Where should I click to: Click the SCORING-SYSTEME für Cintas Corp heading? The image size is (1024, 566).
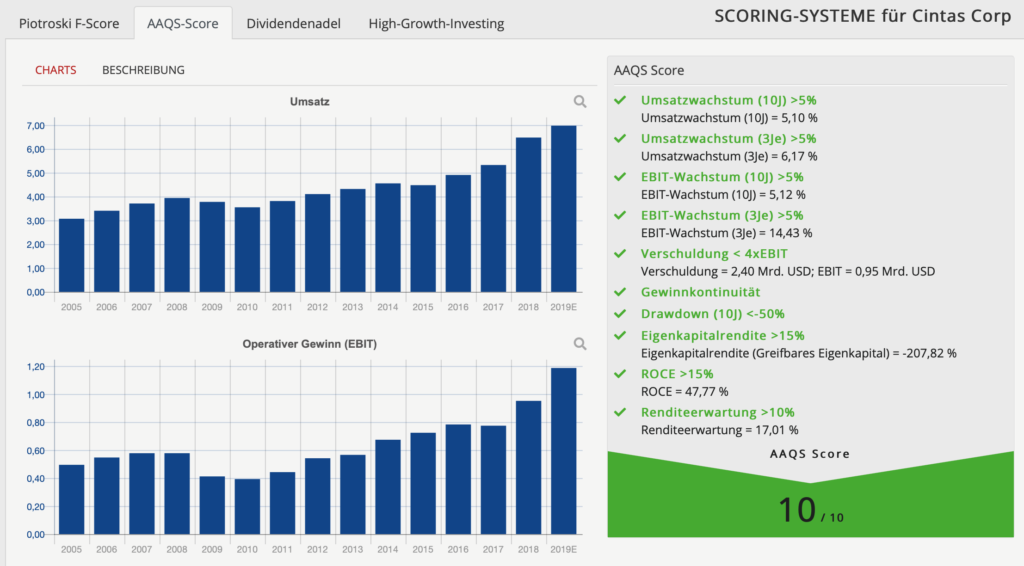[862, 16]
